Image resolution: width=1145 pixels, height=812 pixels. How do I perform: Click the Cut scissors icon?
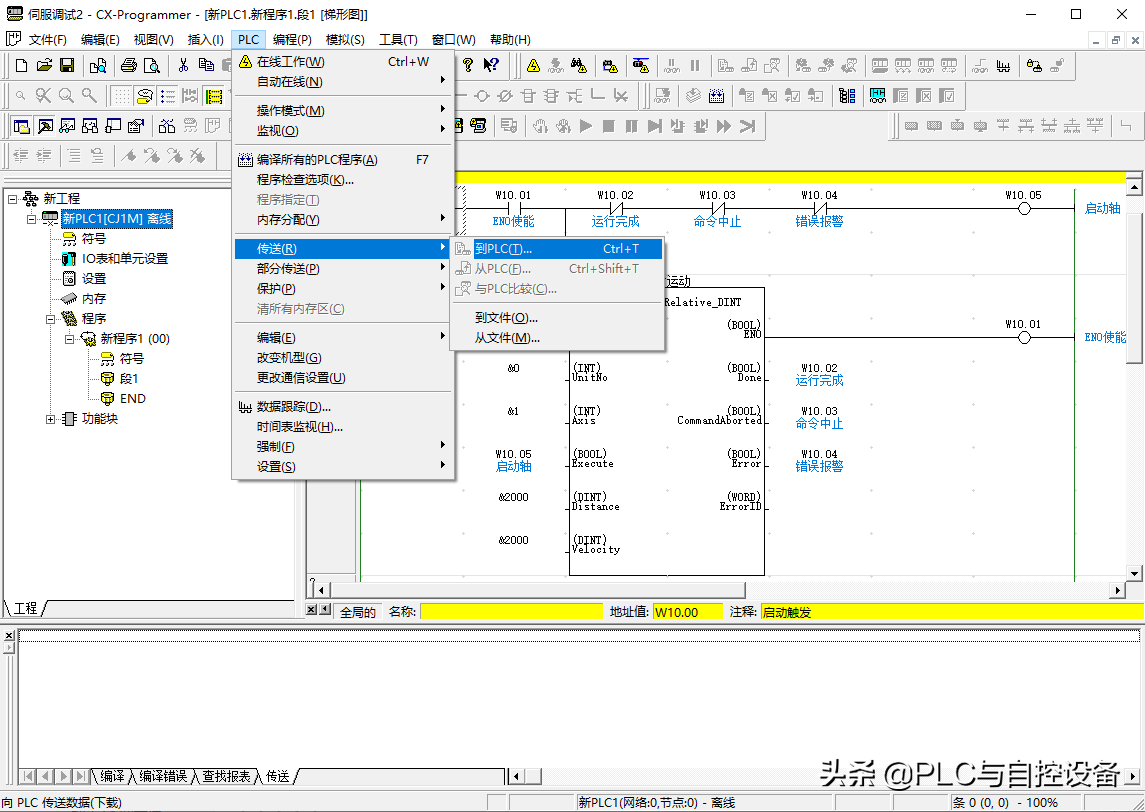pyautogui.click(x=183, y=66)
